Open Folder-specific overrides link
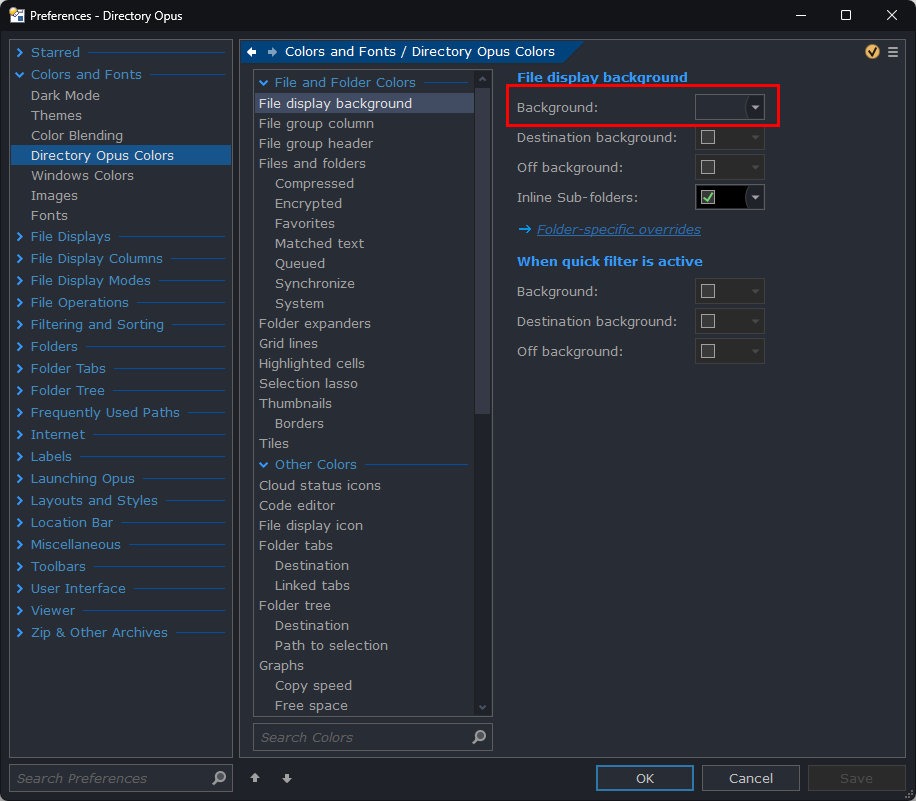Viewport: 916px width, 801px height. [x=619, y=230]
